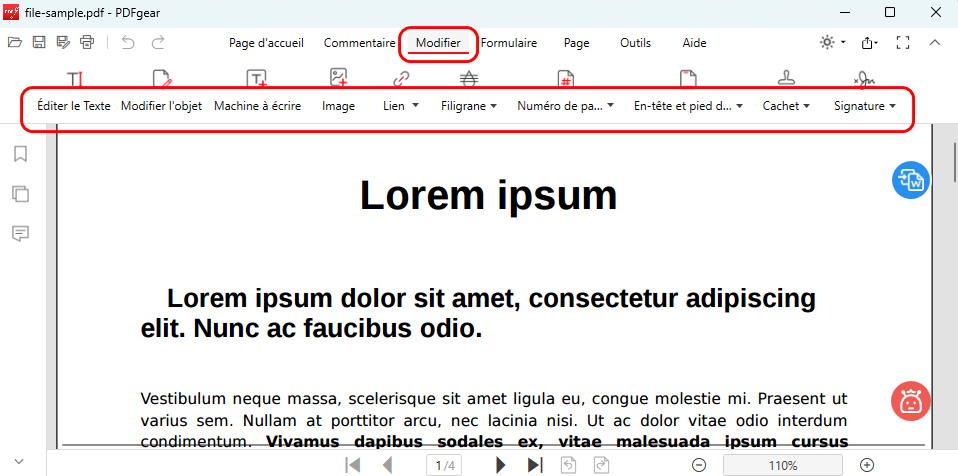Open the Aide tab

[694, 43]
